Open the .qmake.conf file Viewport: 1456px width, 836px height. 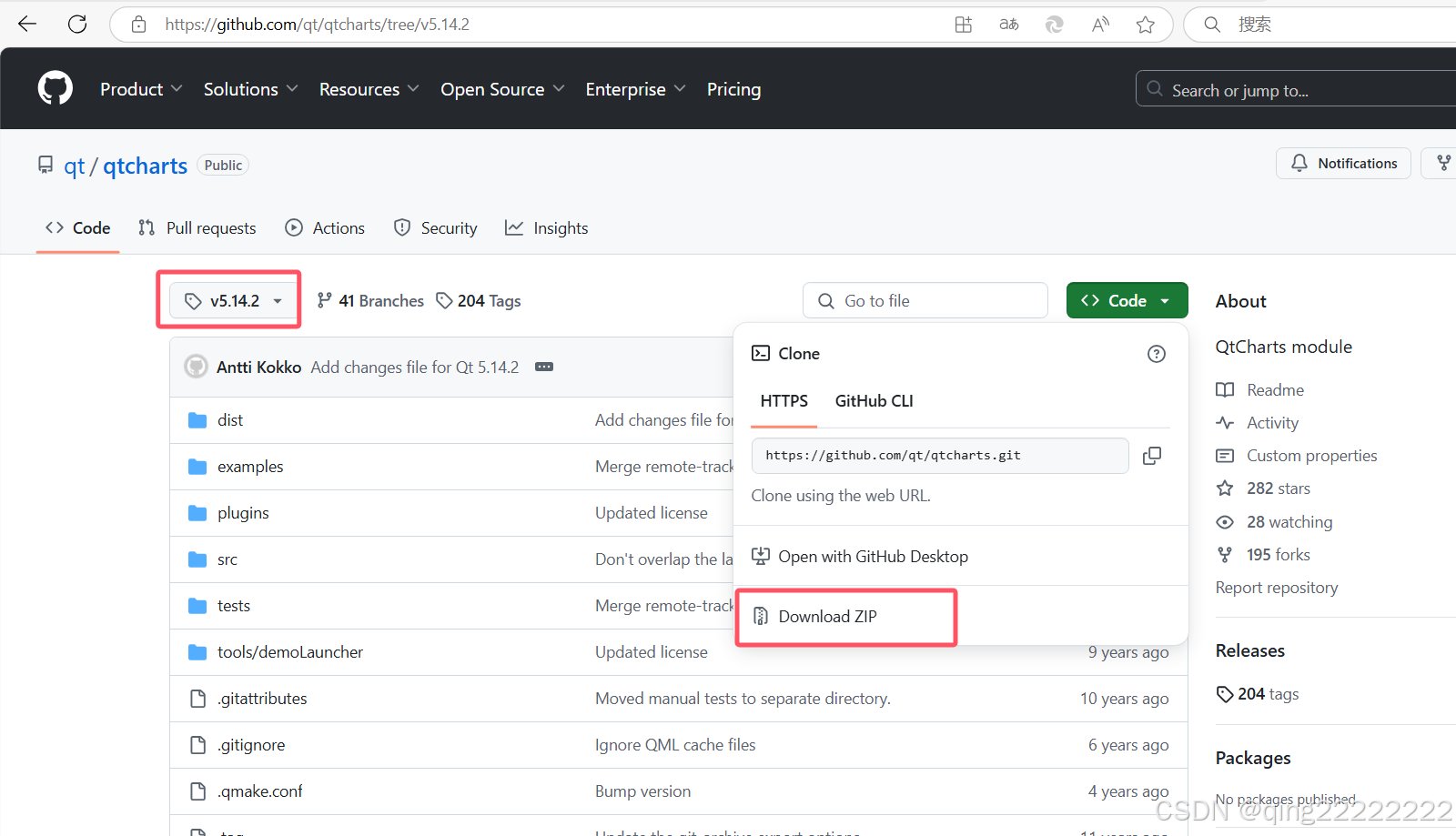tap(260, 791)
